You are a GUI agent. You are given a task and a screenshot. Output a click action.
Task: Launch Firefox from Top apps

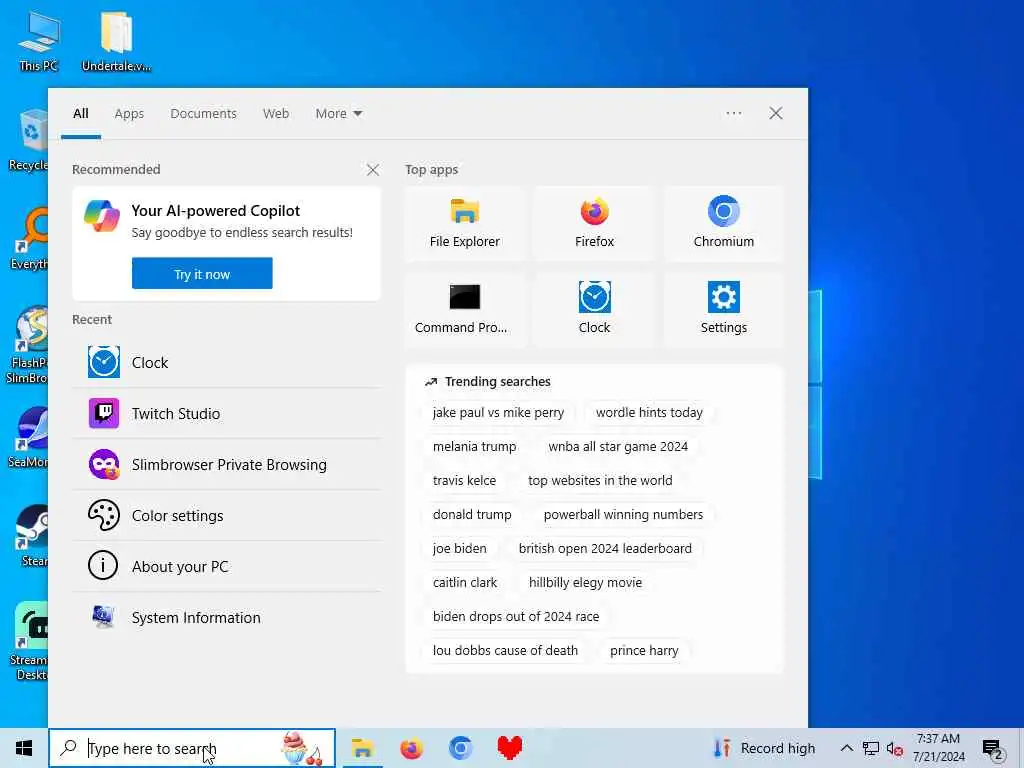point(594,224)
